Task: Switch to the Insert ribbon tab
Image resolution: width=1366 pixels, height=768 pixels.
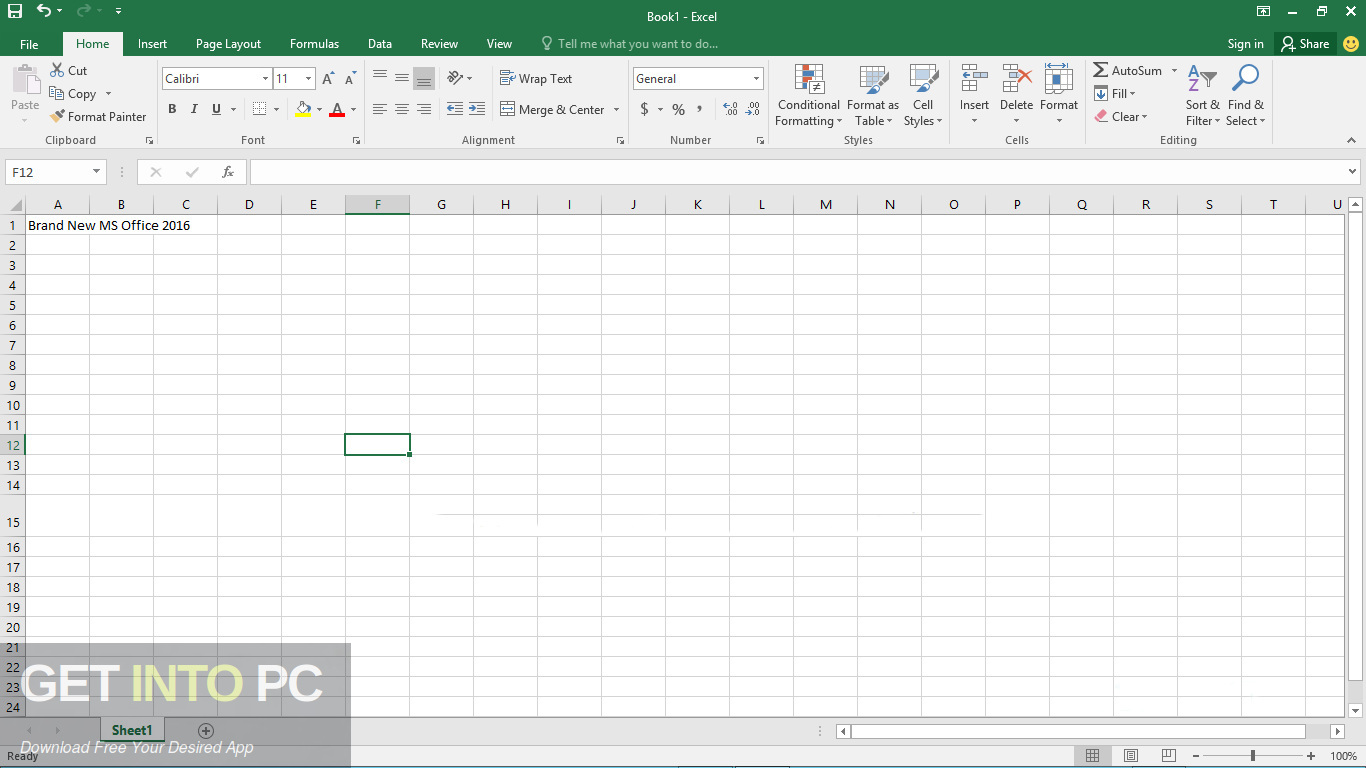Action: click(x=152, y=44)
